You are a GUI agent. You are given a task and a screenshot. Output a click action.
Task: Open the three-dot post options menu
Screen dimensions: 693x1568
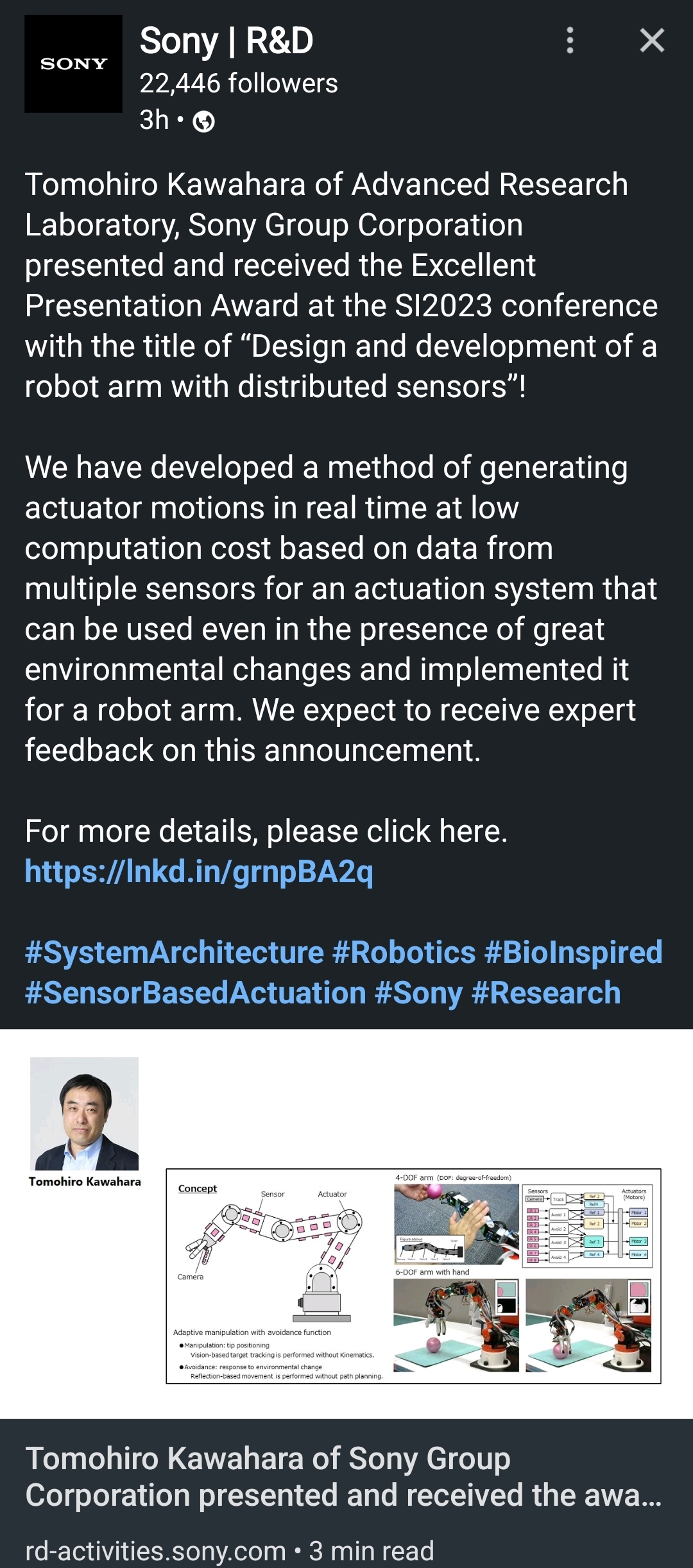coord(570,40)
